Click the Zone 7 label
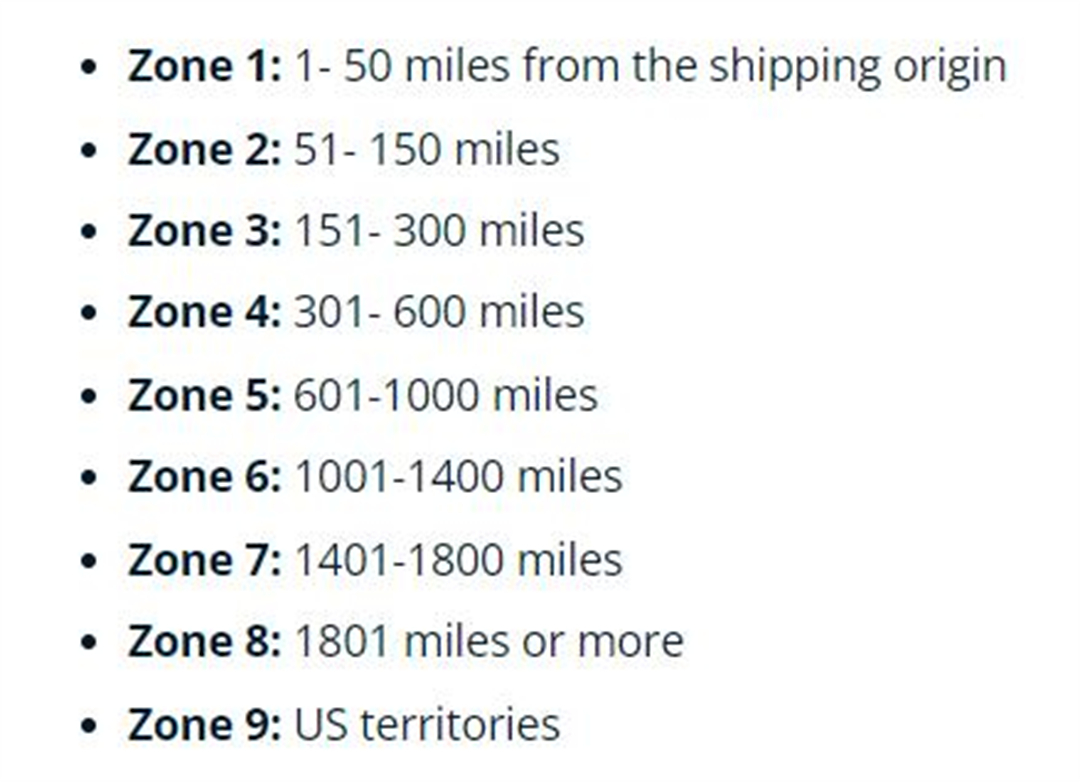The height and width of the screenshot is (782, 1080). point(205,559)
